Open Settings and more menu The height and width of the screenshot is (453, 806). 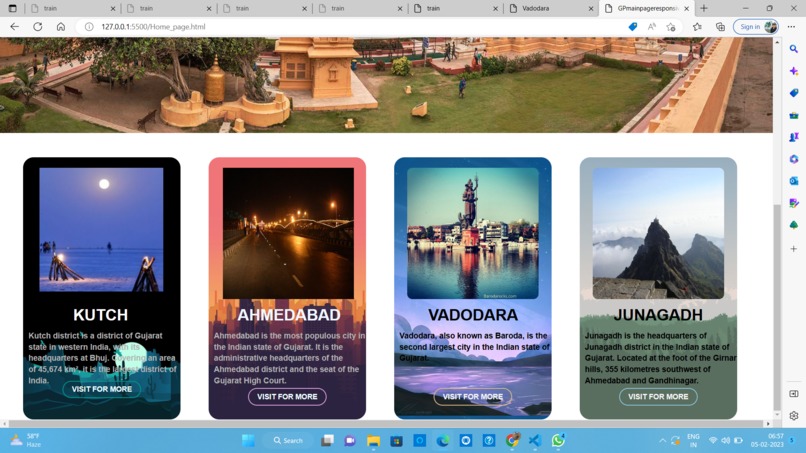click(x=791, y=27)
